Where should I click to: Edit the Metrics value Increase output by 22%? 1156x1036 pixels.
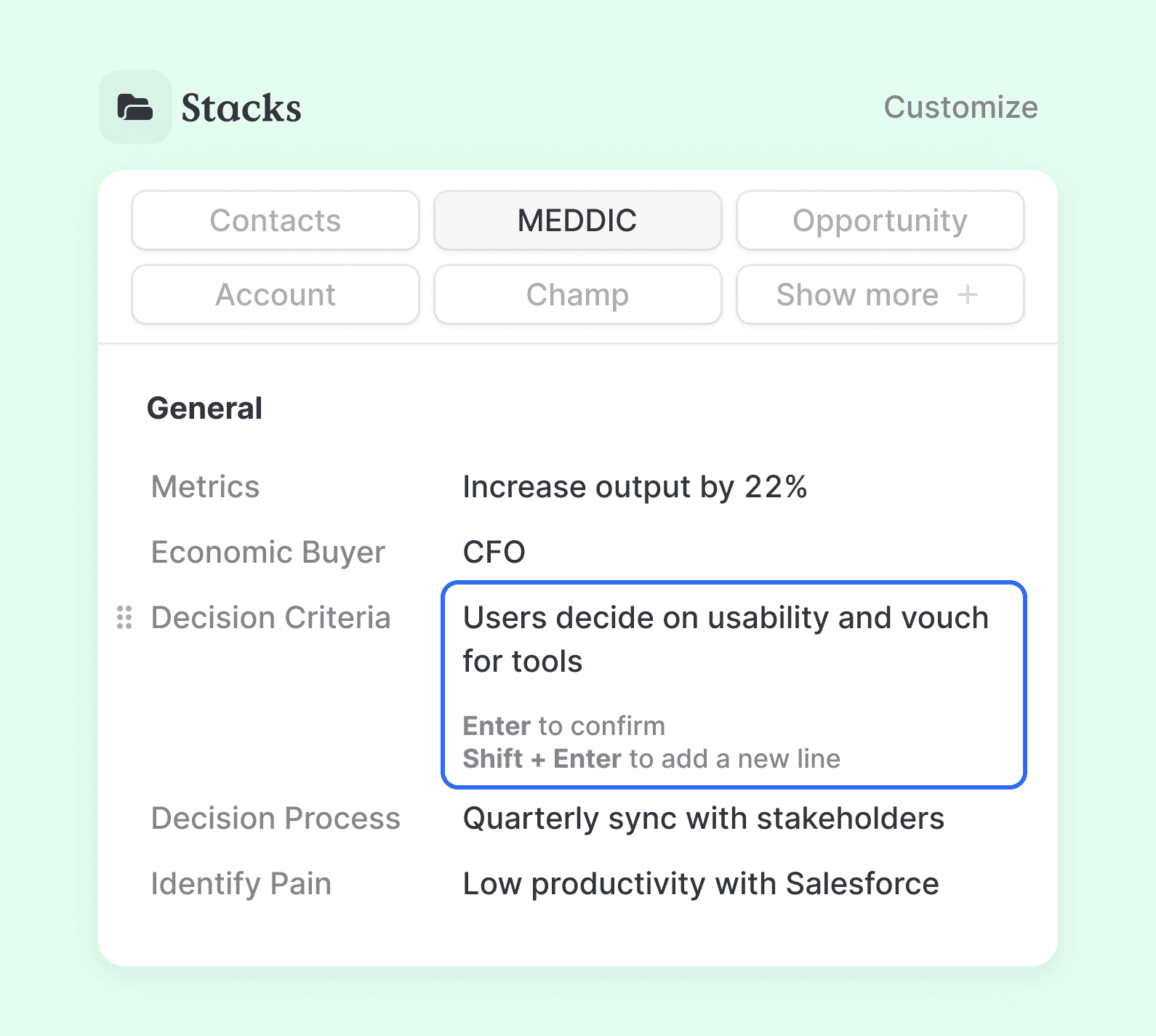pyautogui.click(x=635, y=487)
